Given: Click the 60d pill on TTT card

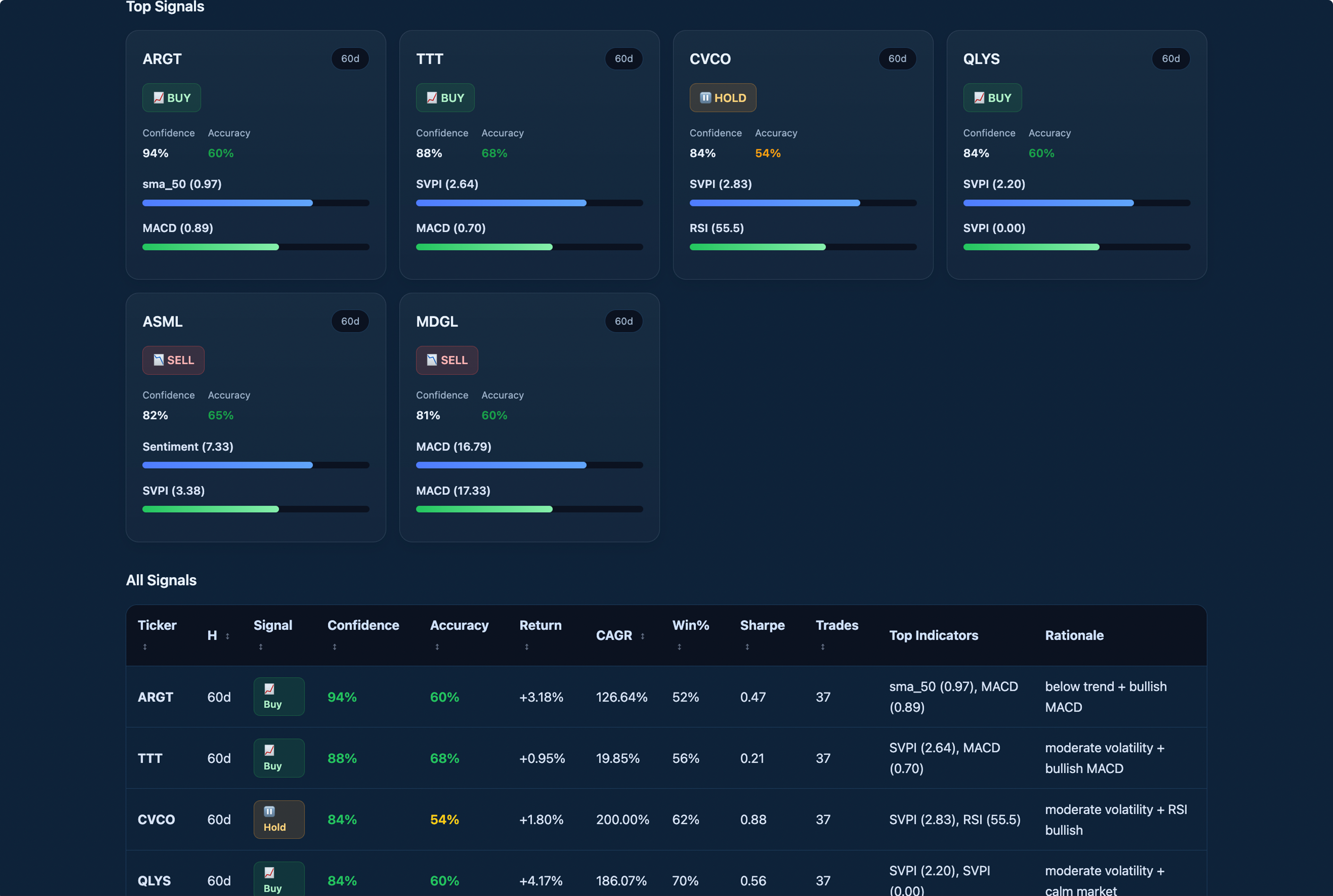Looking at the screenshot, I should pyautogui.click(x=624, y=59).
